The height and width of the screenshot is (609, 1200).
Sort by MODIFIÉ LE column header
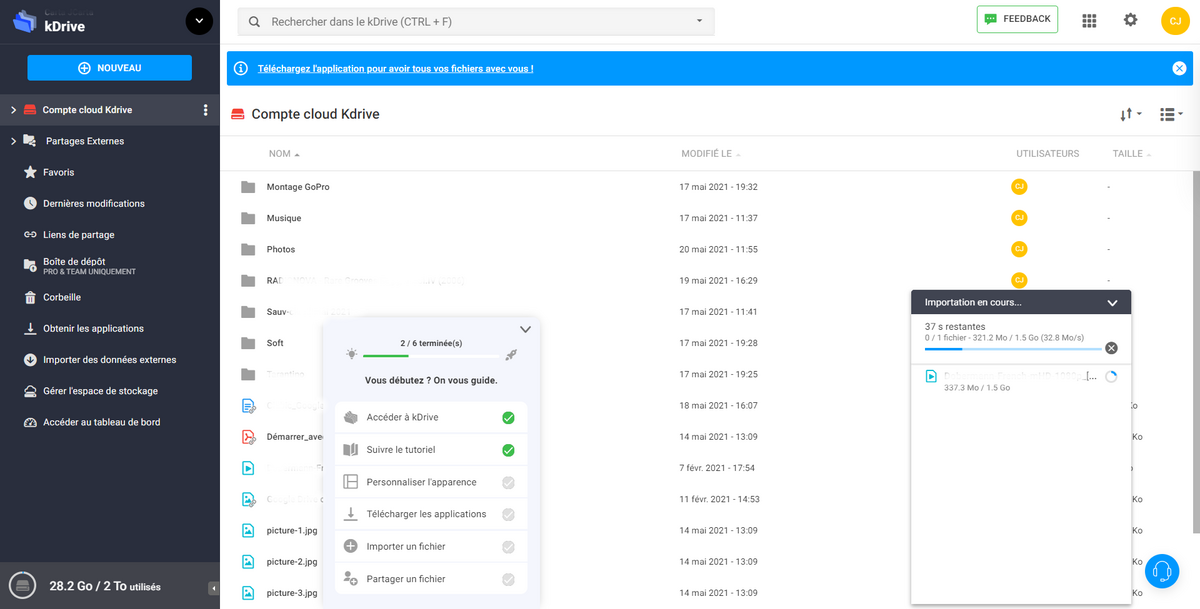click(x=712, y=154)
